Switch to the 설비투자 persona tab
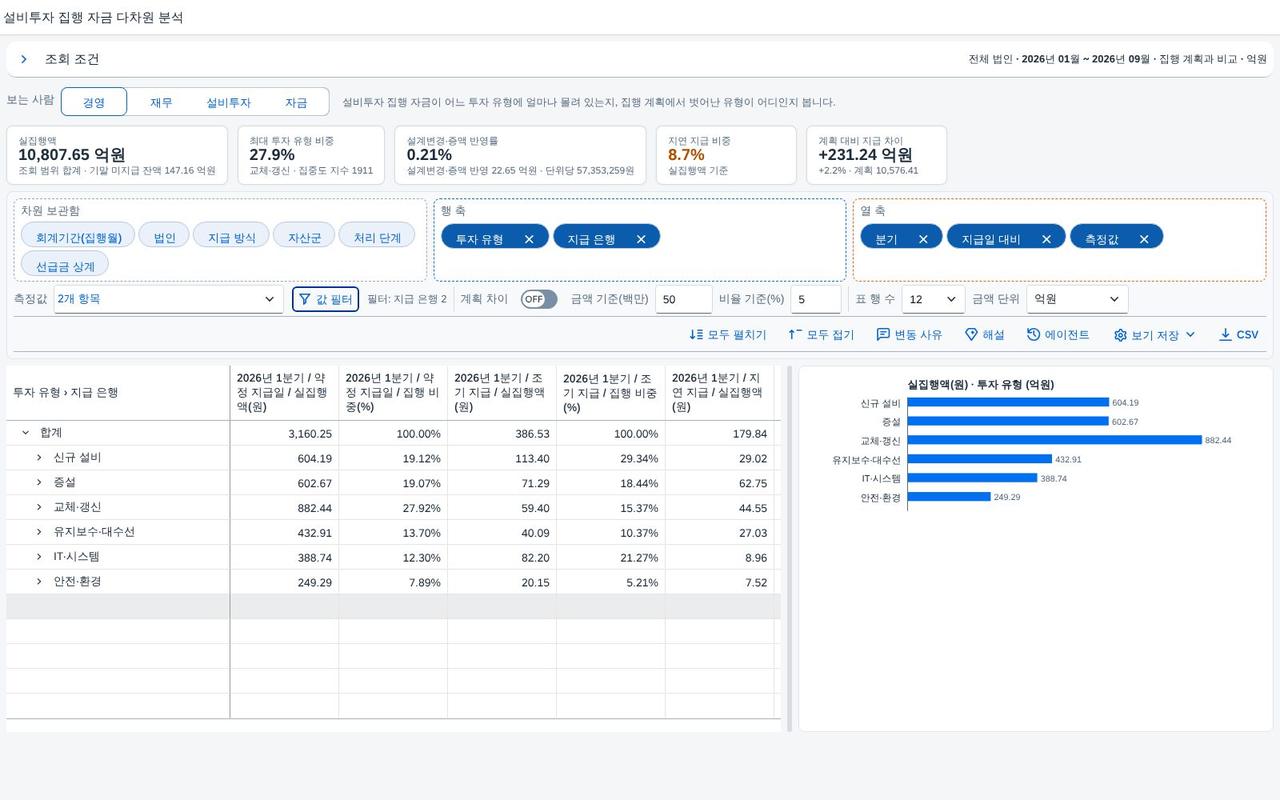1280x800 pixels. click(x=228, y=102)
